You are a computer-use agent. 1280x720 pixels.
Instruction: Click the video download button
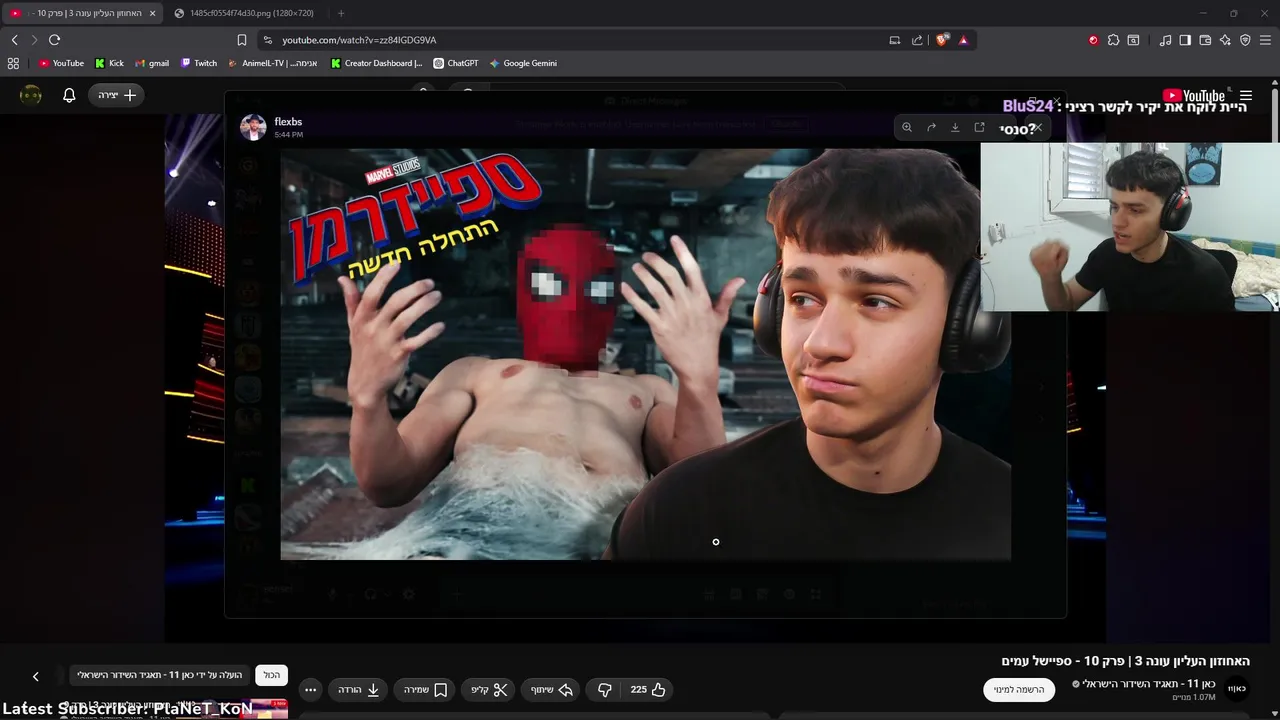pyautogui.click(x=359, y=690)
